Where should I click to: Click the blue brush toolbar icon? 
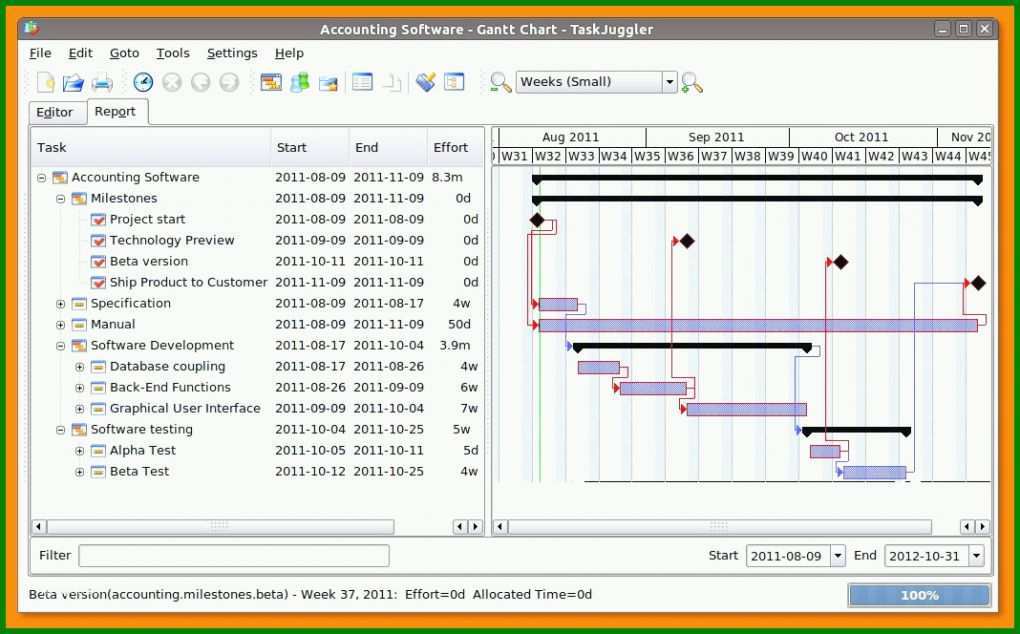[425, 82]
